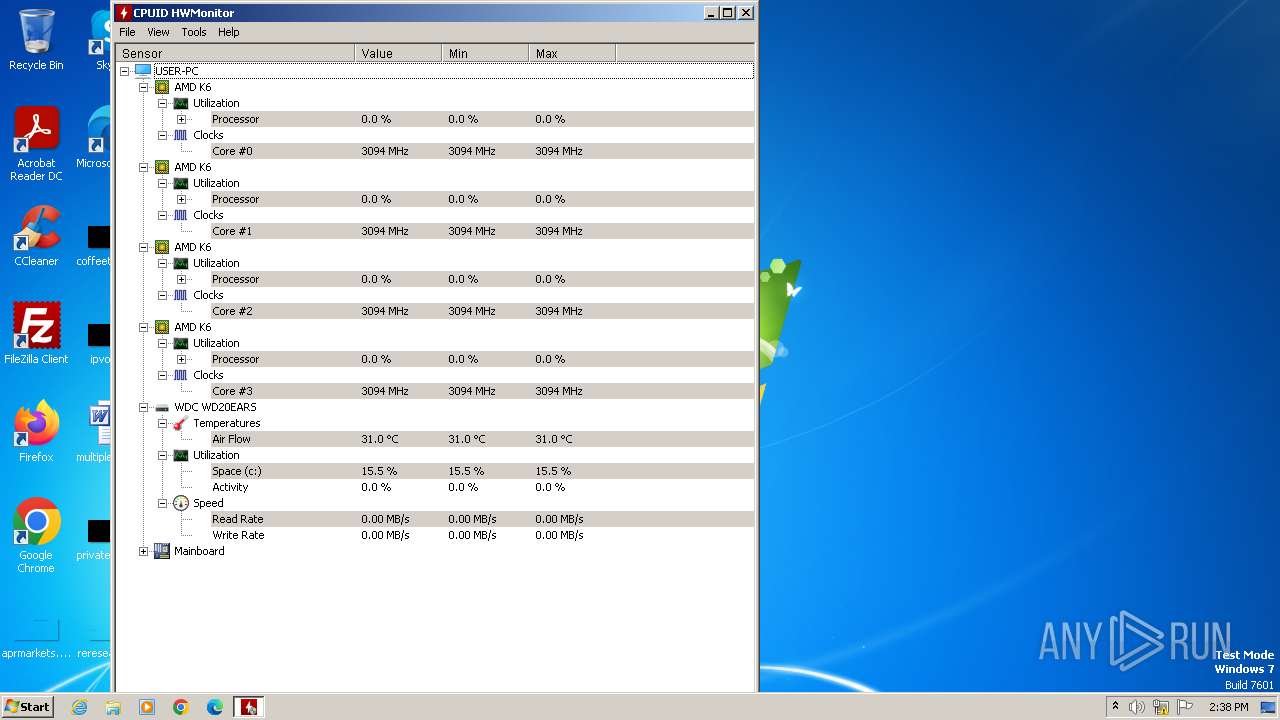Expand the Mainboard node

pyautogui.click(x=143, y=551)
